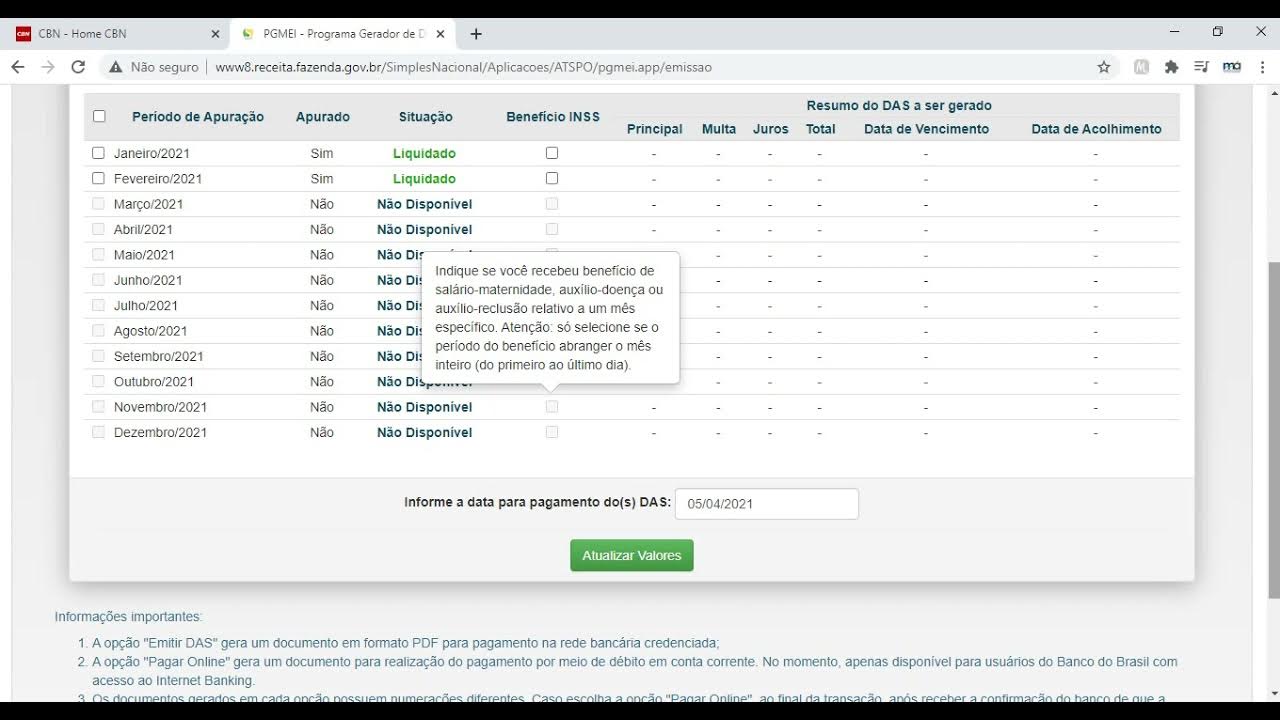Check the Janeiro/2021 period checkbox

98,153
